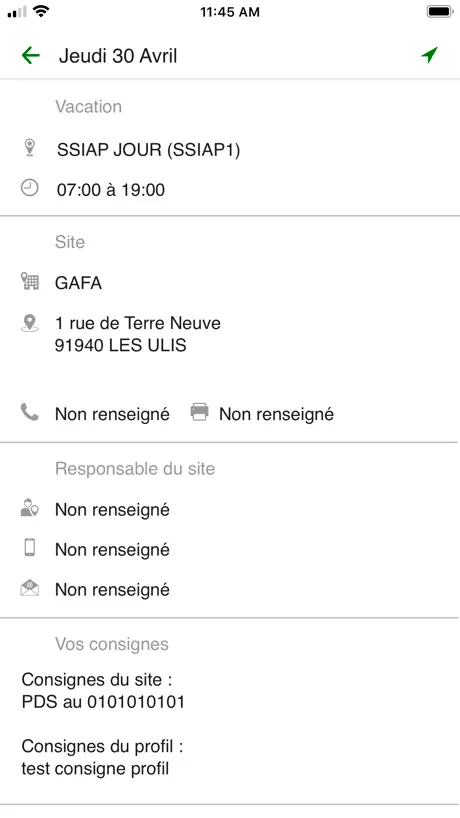This screenshot has width=460, height=818.
Task: Tap SSIAP JOUR (SSIAP1) vacation entry
Action: (149, 150)
